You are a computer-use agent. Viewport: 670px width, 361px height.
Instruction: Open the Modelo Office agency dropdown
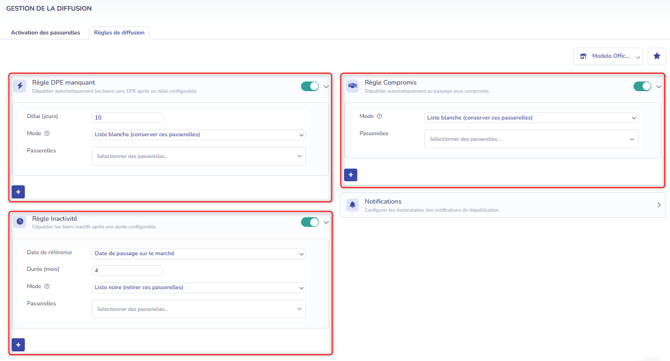point(608,56)
